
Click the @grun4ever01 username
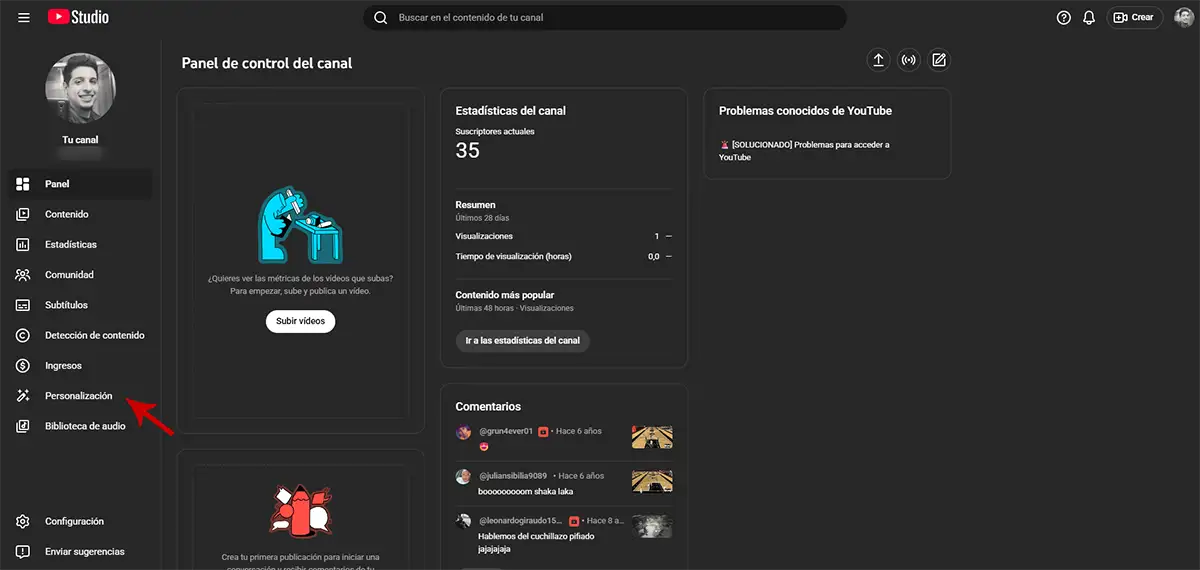505,431
